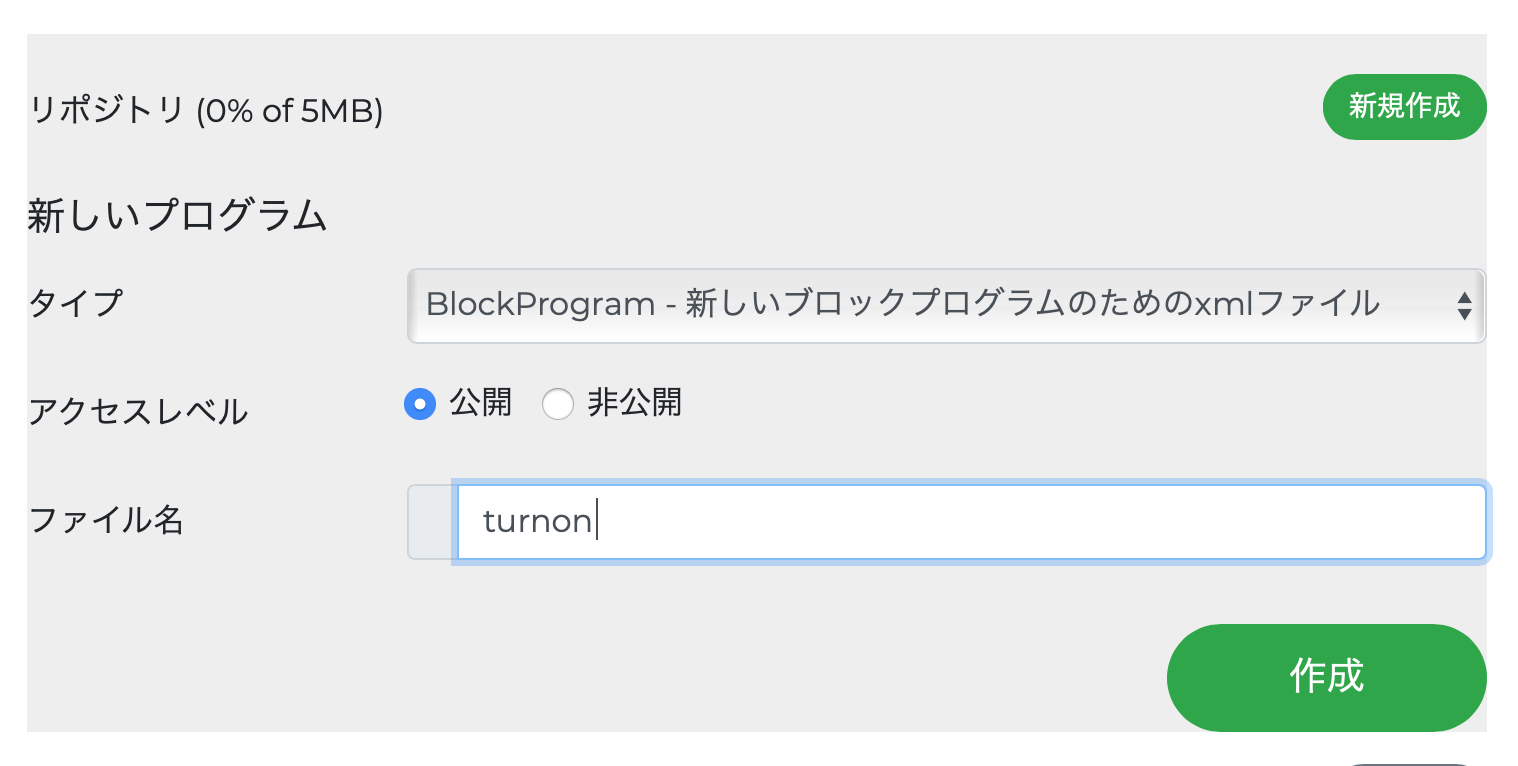Click the タイプ field label

pos(76,302)
